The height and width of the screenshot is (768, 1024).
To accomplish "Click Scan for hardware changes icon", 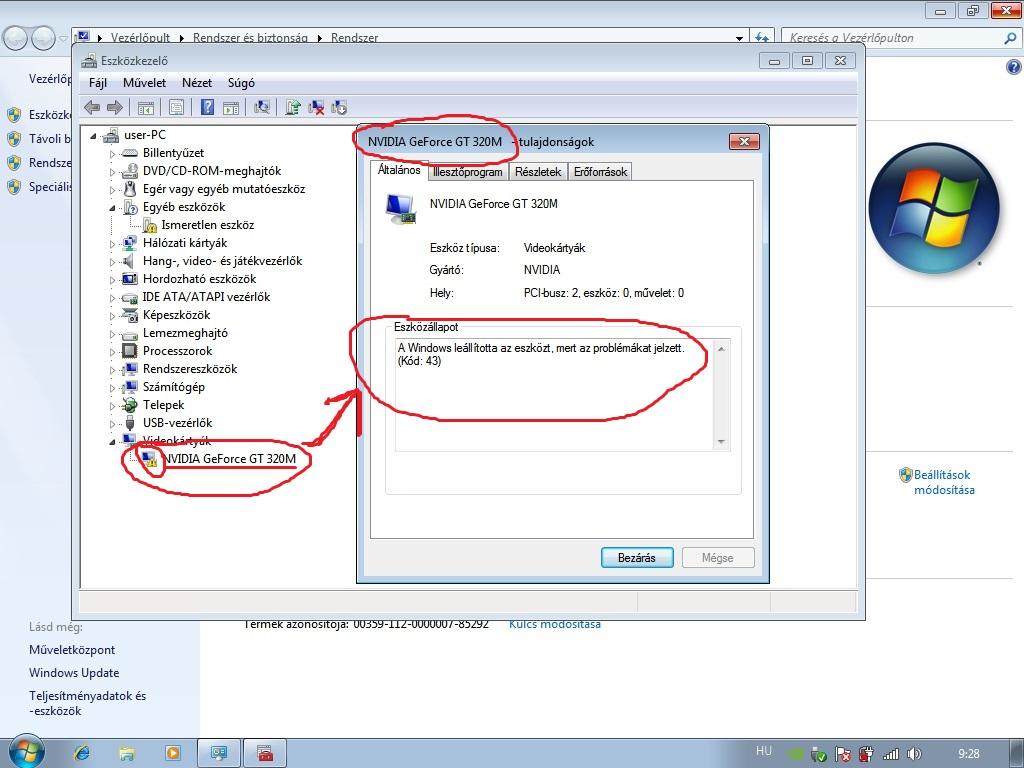I will pyautogui.click(x=262, y=107).
